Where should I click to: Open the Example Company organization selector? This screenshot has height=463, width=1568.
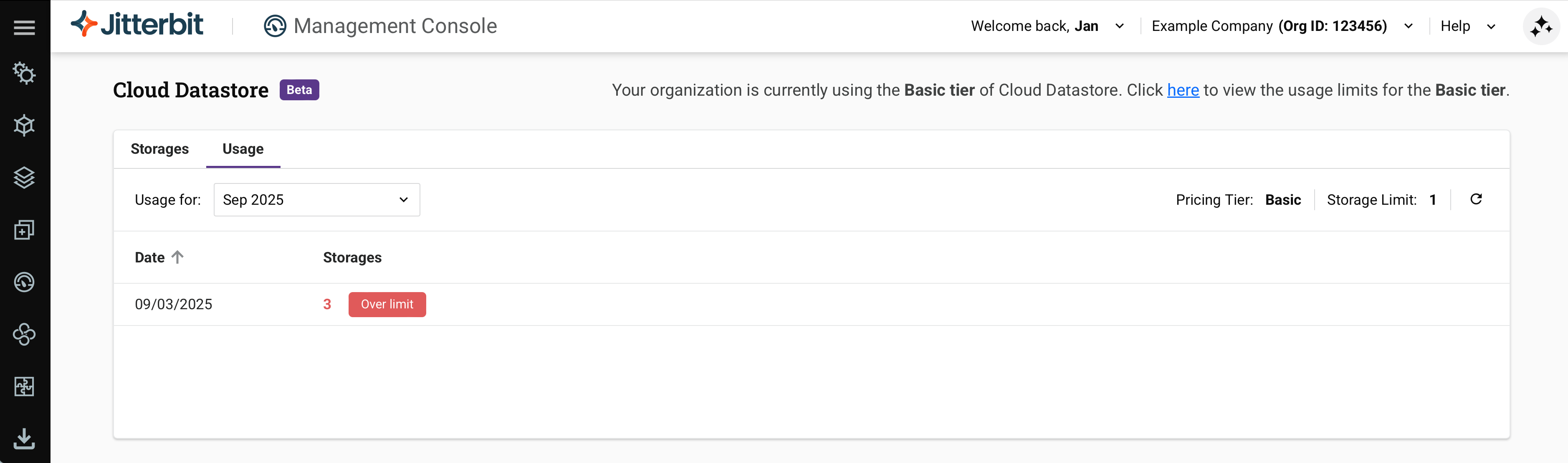coord(1282,26)
